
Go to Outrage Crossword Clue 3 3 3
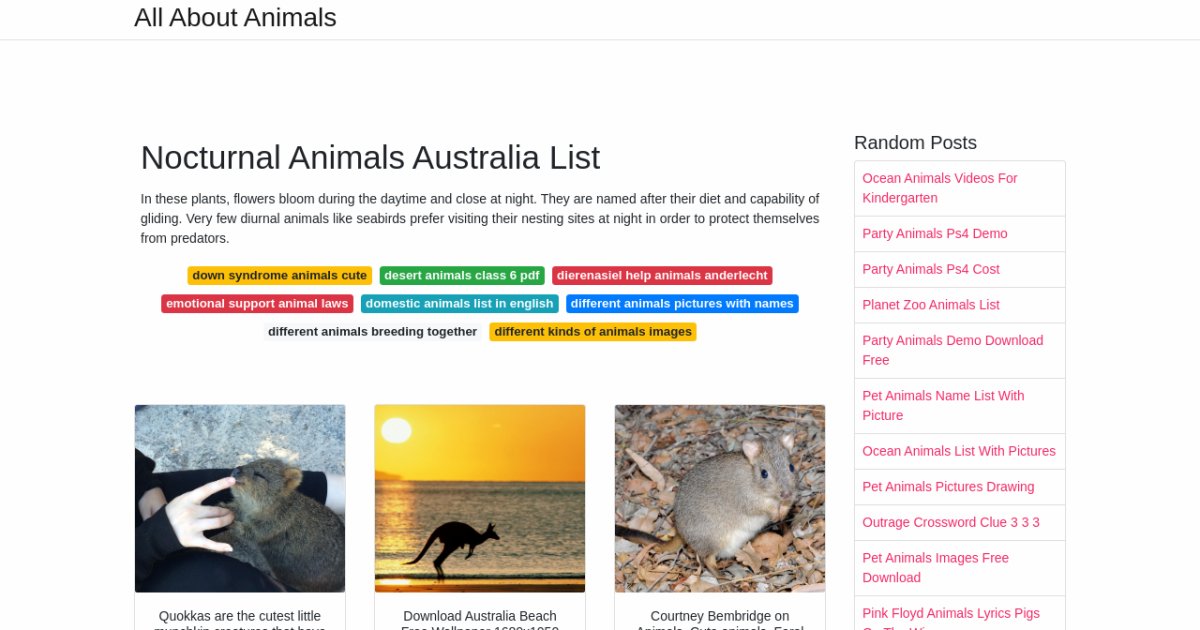pos(951,522)
